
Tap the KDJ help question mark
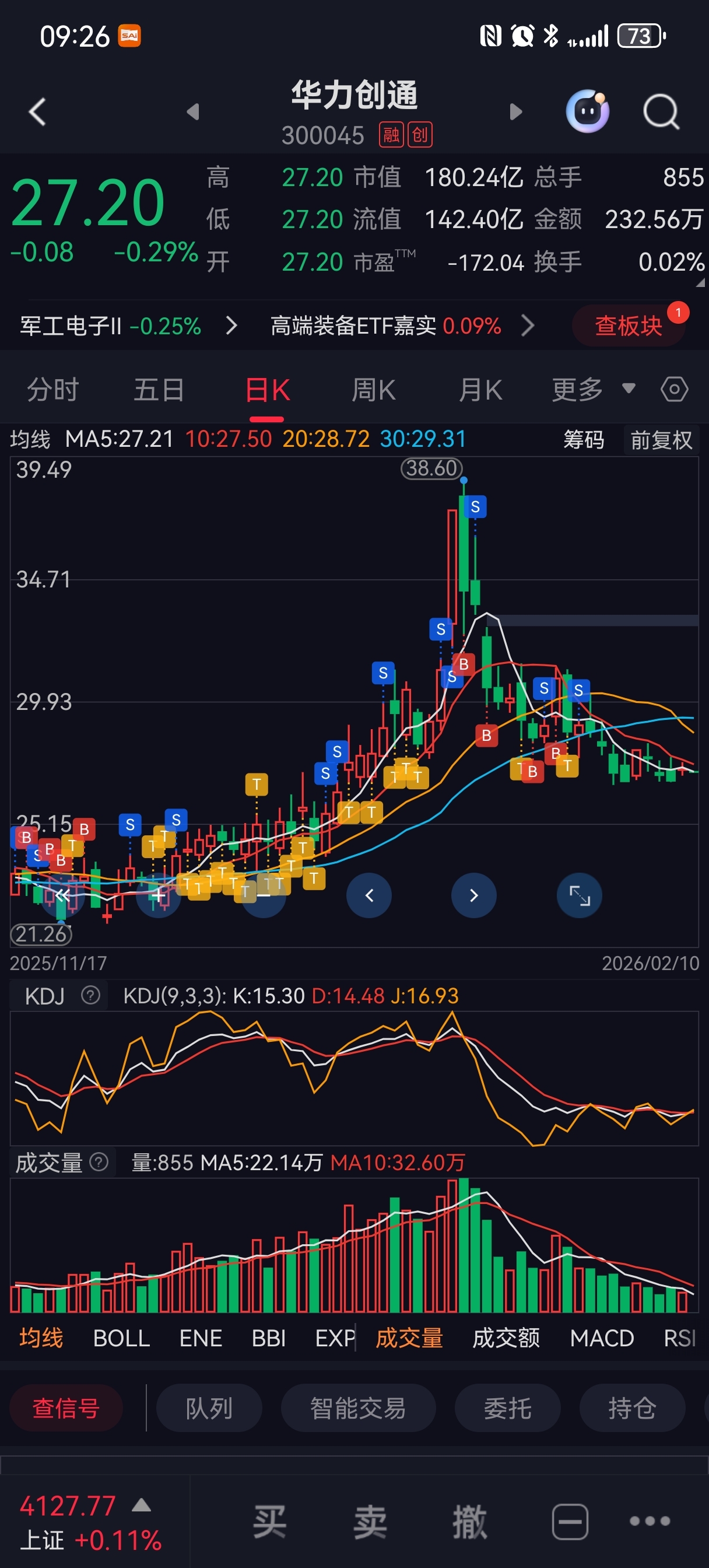(x=91, y=996)
